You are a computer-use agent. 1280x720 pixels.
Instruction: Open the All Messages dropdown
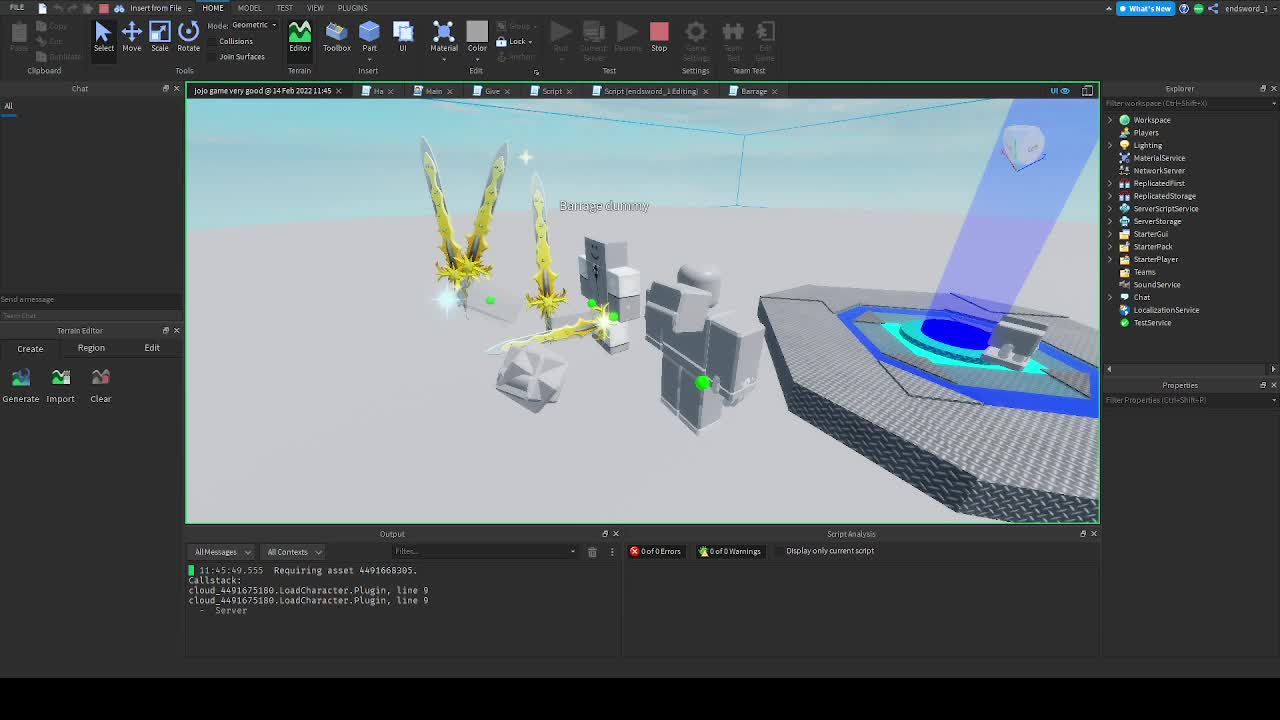(222, 552)
